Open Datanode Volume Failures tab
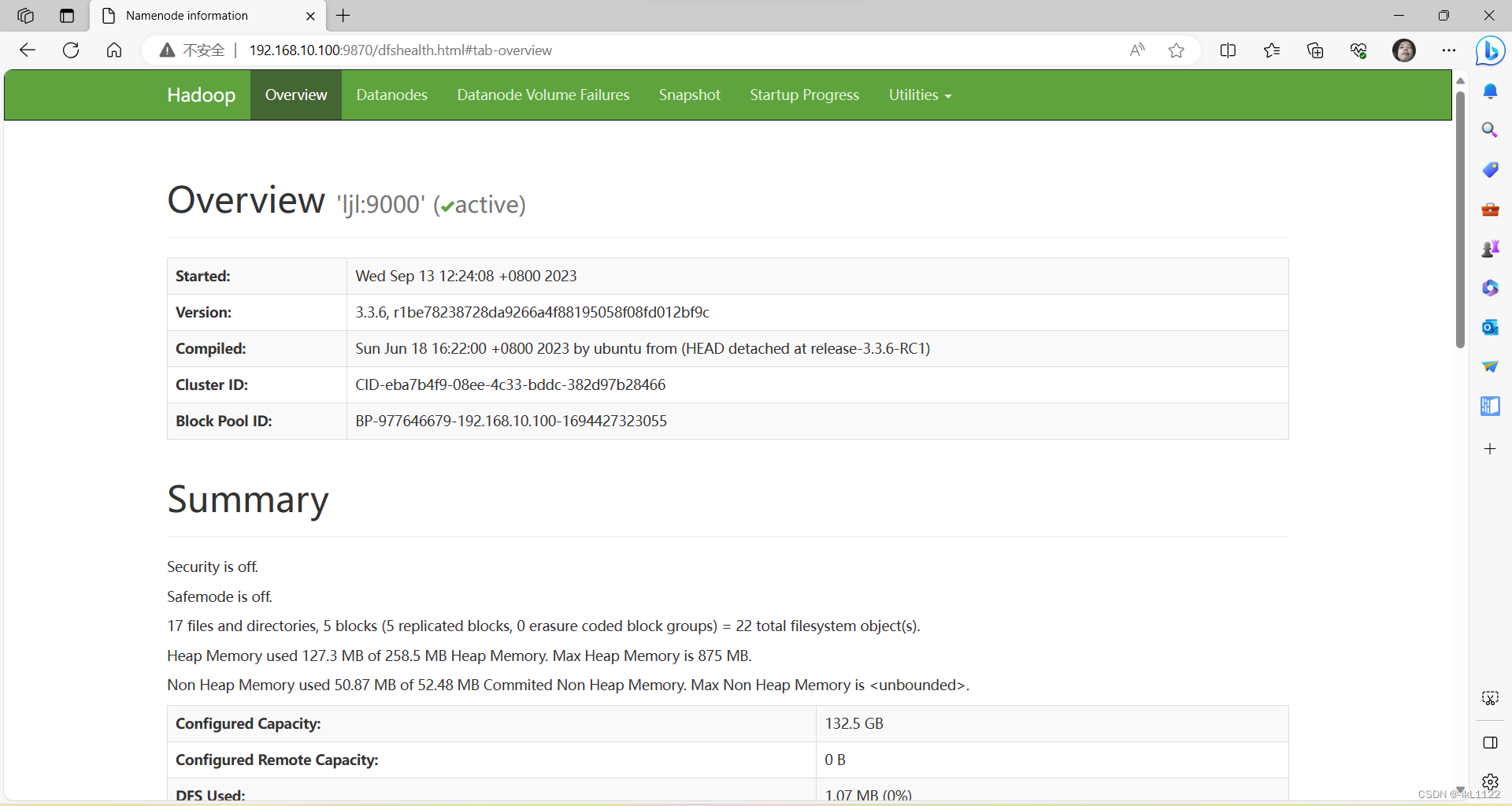Image resolution: width=1512 pixels, height=806 pixels. (x=543, y=95)
